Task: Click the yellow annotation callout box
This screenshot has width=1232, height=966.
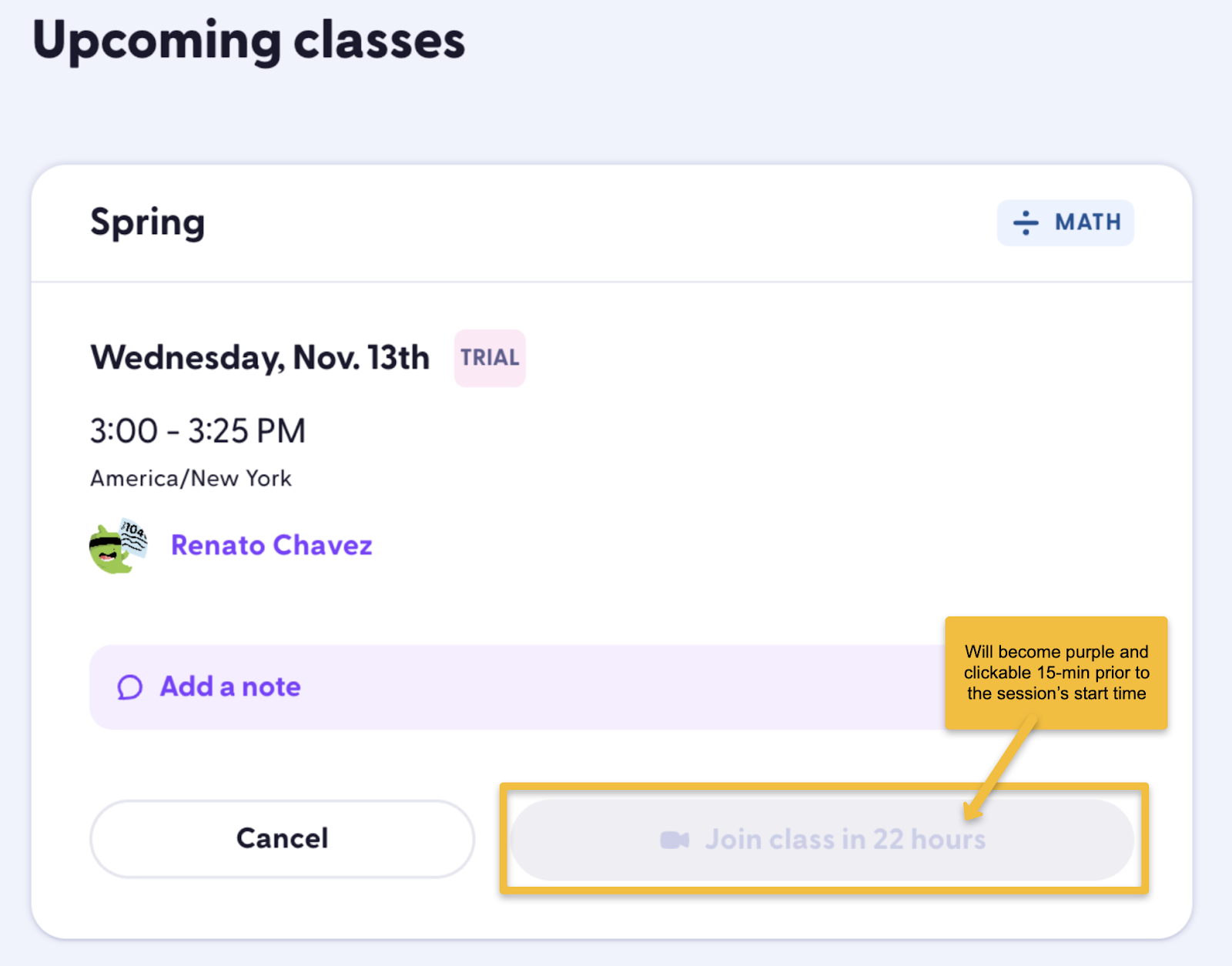Action: pos(1056,672)
